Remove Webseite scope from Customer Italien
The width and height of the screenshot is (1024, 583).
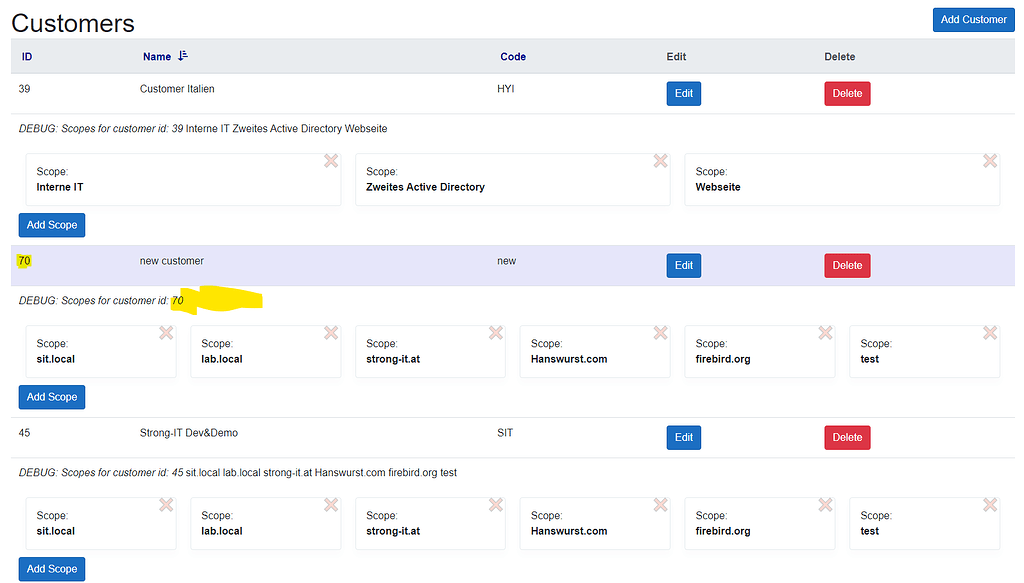990,161
